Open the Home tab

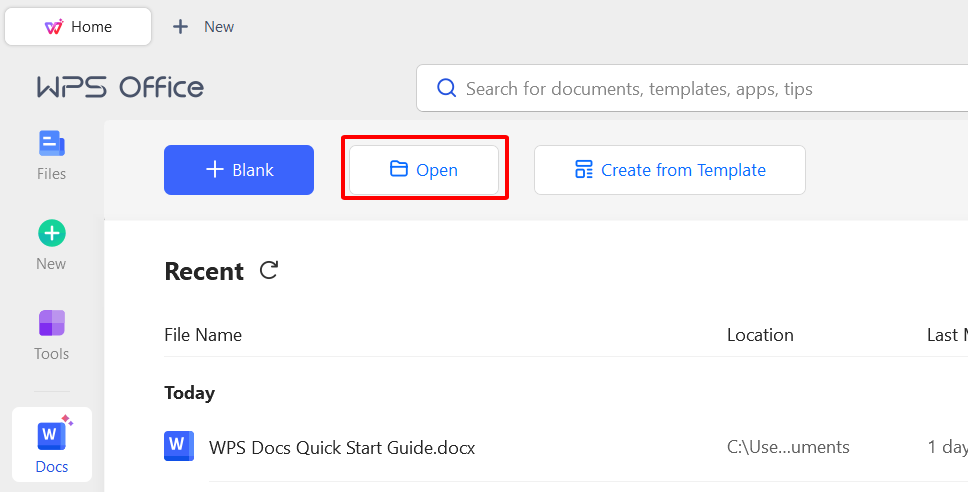click(x=78, y=27)
